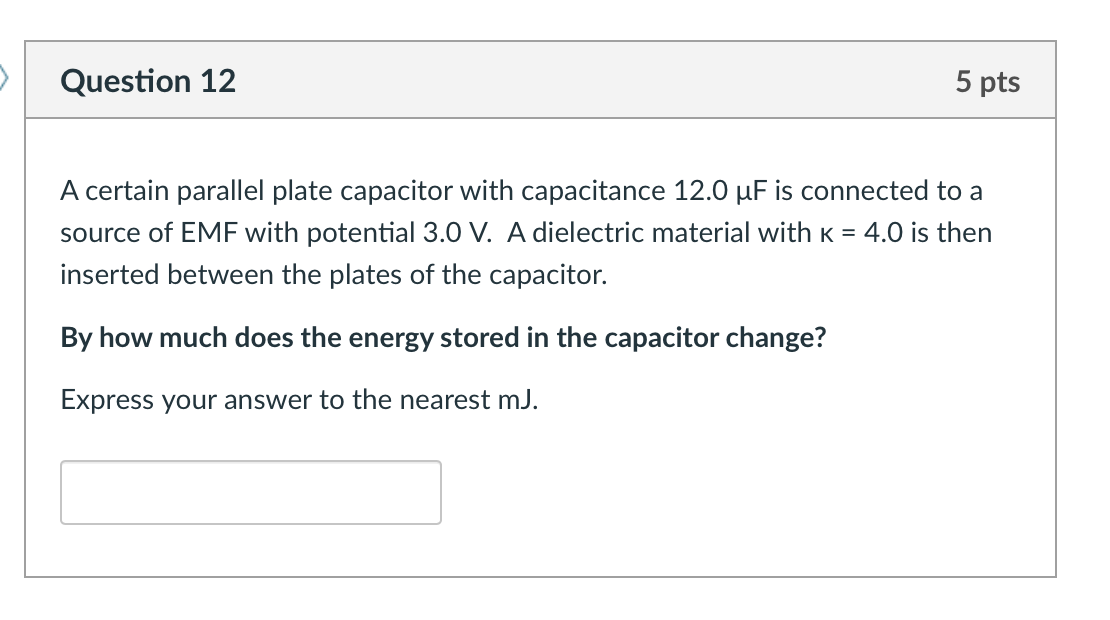Focus the empty answer field below the question
The width and height of the screenshot is (1110, 620).
250,492
